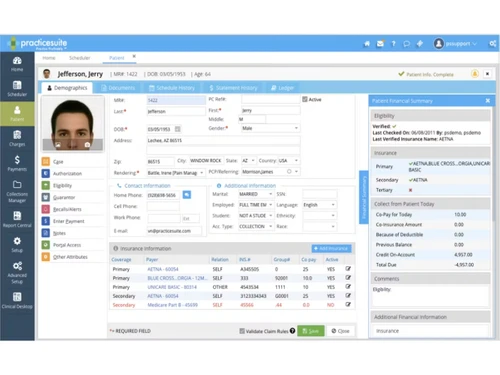
Task: Click the patient alert bell icon
Action: coord(475,74)
